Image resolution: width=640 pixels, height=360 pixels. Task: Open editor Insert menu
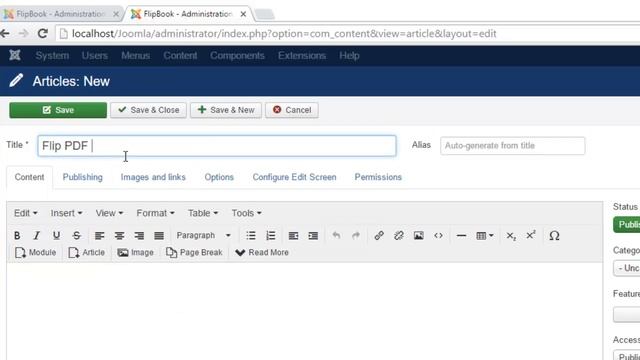point(66,213)
